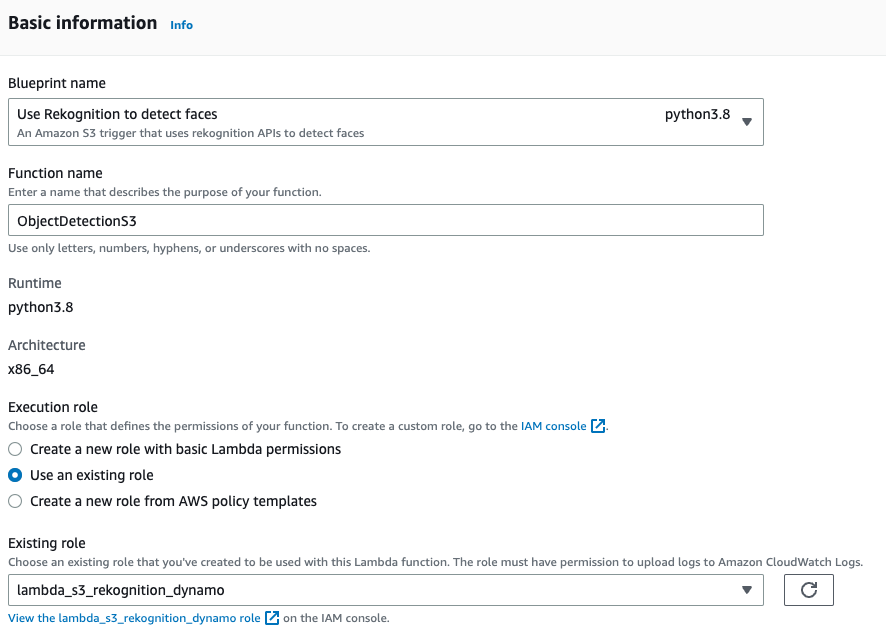Choose 'Create a new role from AWS policy templates'

pos(15,502)
